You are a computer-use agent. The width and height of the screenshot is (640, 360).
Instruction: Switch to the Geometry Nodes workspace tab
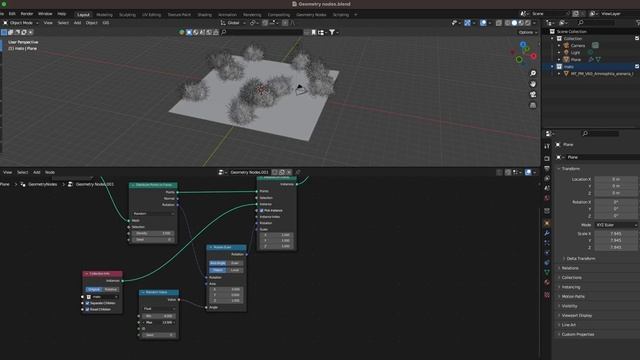[311, 15]
